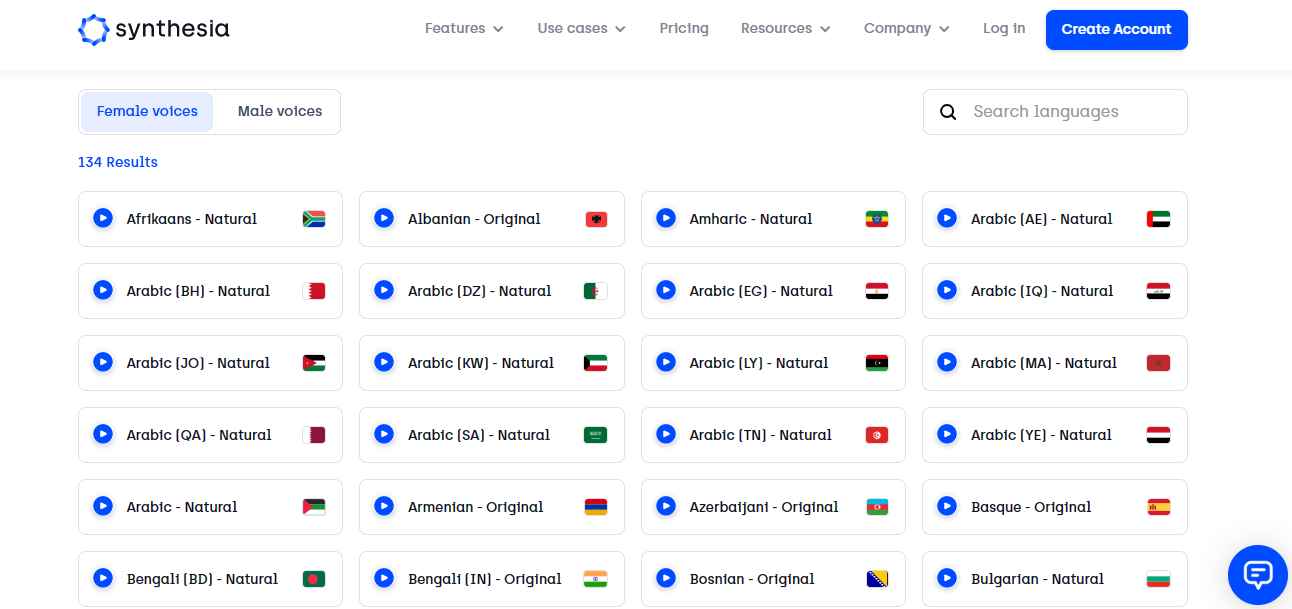Play the Afrikaans - Natural voice sample
This screenshot has width=1292, height=609.
pos(102,218)
